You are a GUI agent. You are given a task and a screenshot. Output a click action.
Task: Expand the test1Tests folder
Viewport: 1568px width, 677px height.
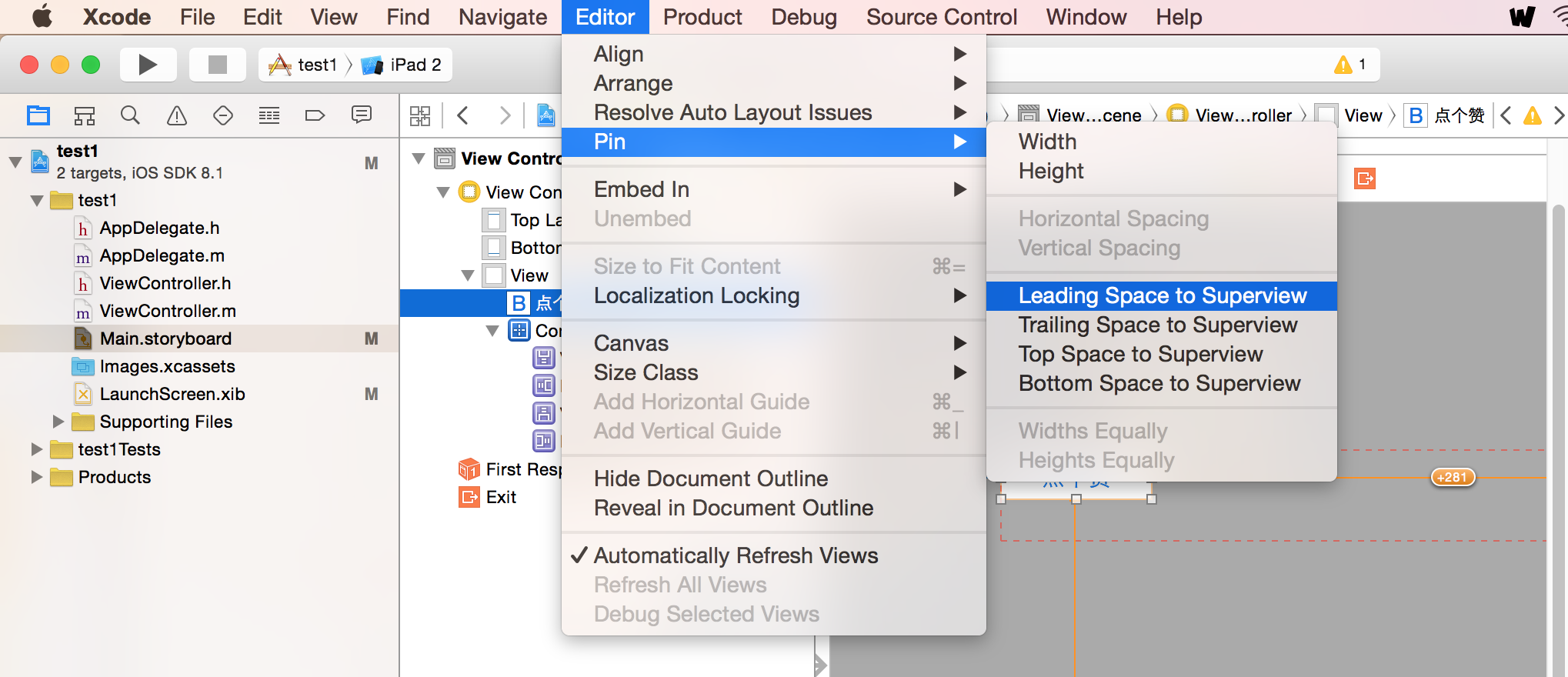[x=36, y=449]
